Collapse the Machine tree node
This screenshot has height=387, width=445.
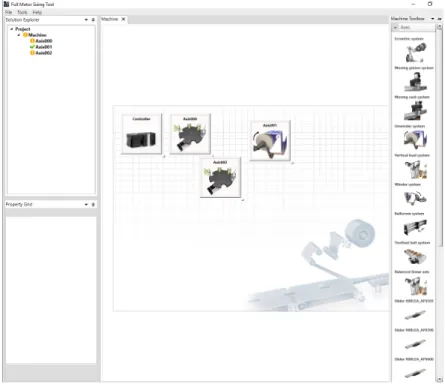click(x=19, y=35)
